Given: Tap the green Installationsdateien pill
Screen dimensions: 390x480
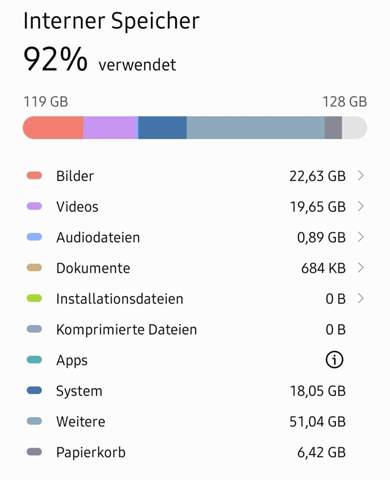Looking at the screenshot, I should tap(34, 298).
